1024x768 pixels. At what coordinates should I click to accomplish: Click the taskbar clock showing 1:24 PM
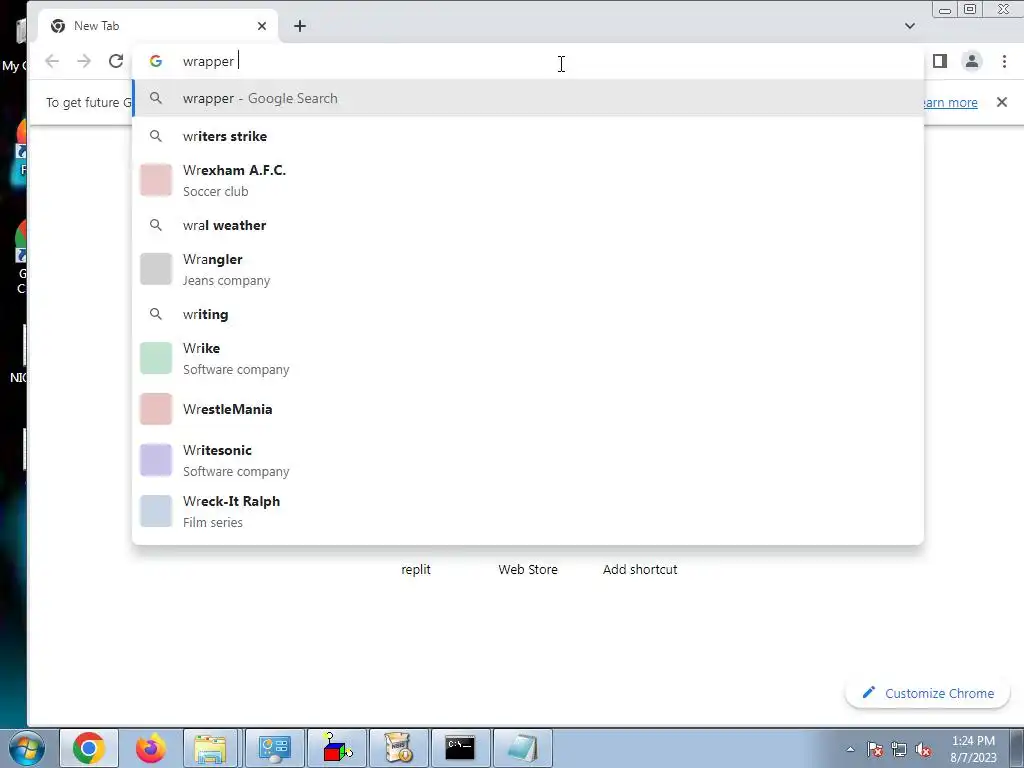click(x=973, y=749)
